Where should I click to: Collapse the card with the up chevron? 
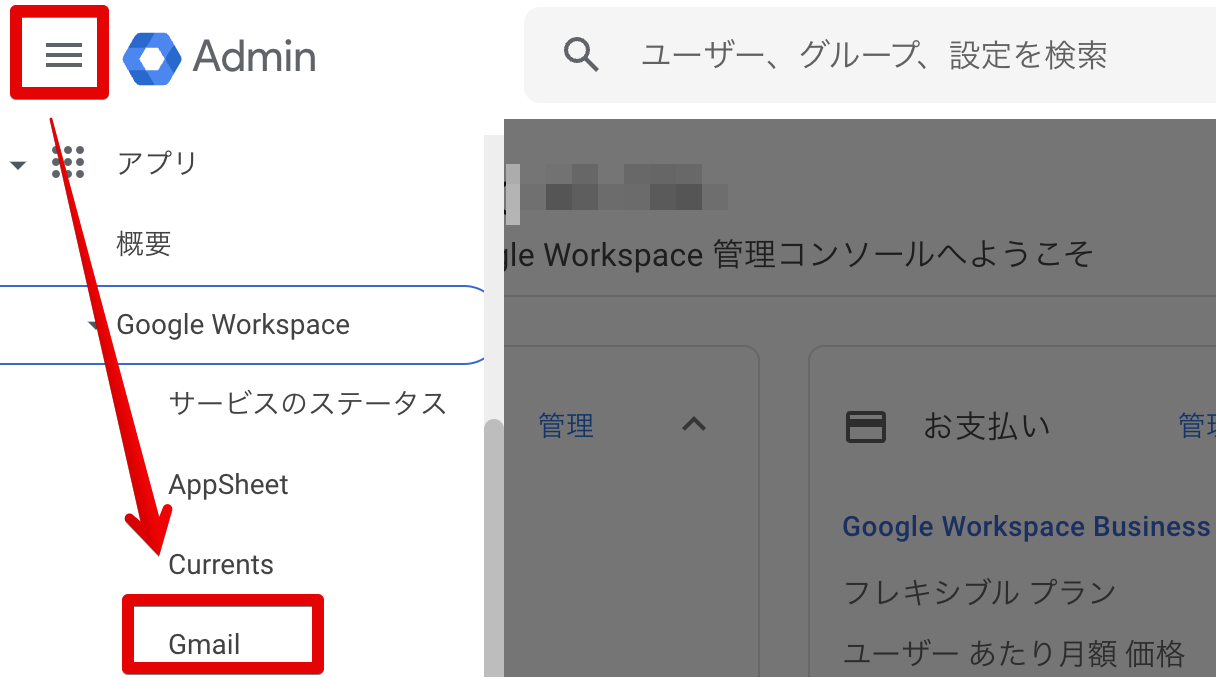693,425
